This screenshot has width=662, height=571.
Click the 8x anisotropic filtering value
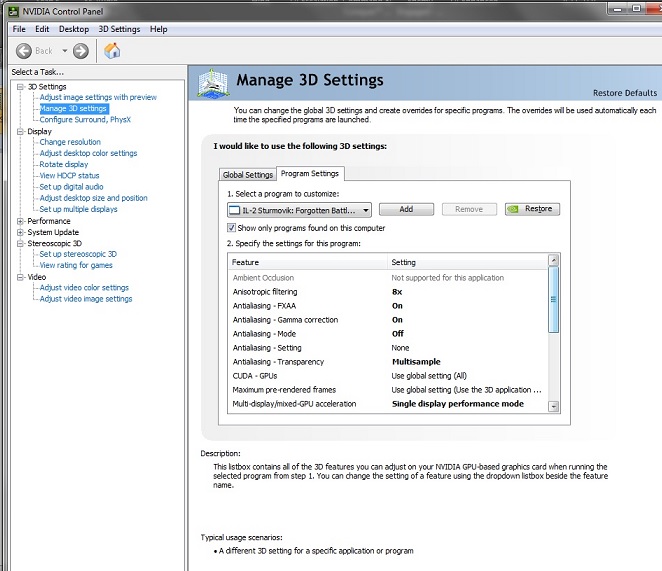tap(397, 292)
